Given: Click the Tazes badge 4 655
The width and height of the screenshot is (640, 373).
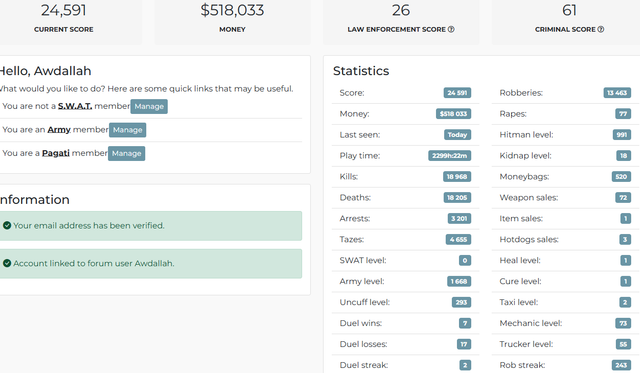Looking at the screenshot, I should [458, 240].
